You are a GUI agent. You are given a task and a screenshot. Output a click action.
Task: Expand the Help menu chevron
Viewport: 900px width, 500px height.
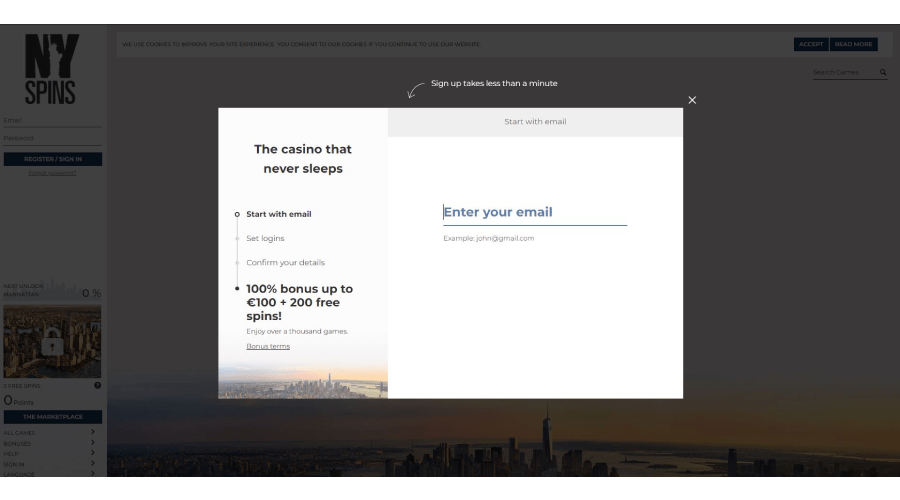point(93,453)
